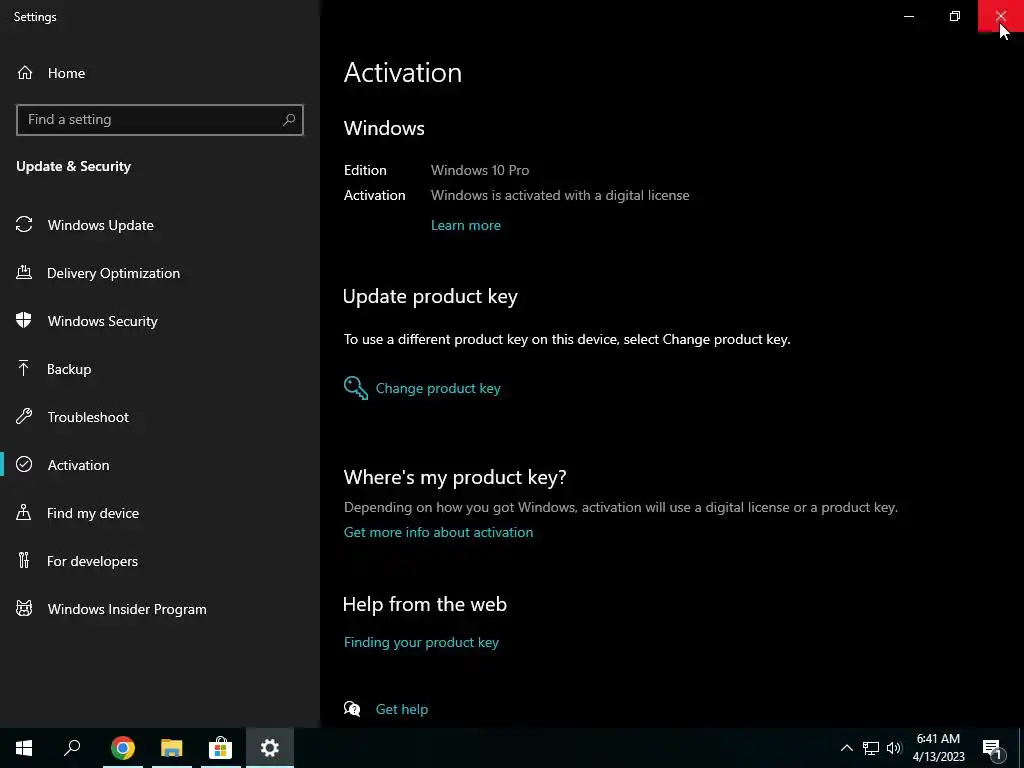
Task: Restore down the Settings window
Action: tap(955, 16)
